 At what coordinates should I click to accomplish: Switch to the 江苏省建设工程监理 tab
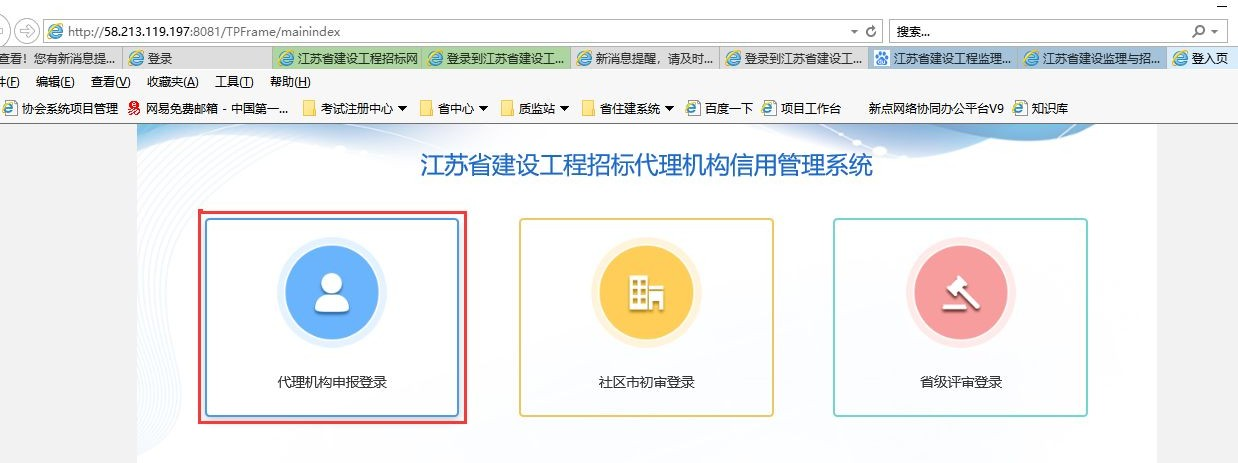pos(943,59)
